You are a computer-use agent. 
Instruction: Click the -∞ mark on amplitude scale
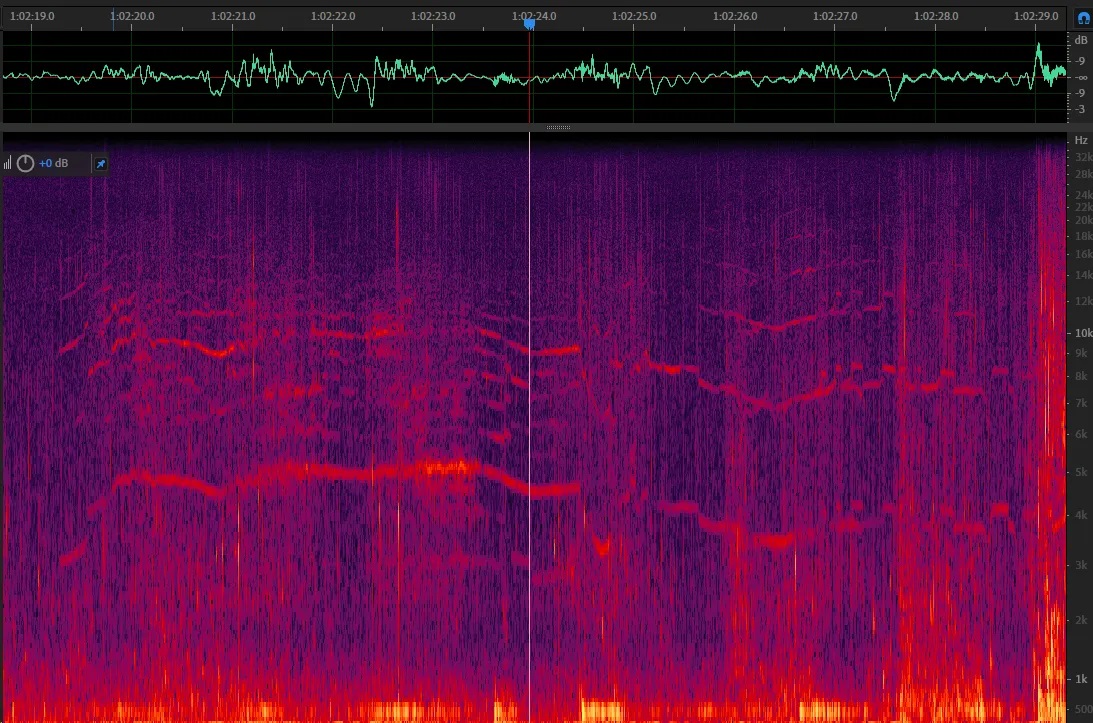coord(1080,77)
